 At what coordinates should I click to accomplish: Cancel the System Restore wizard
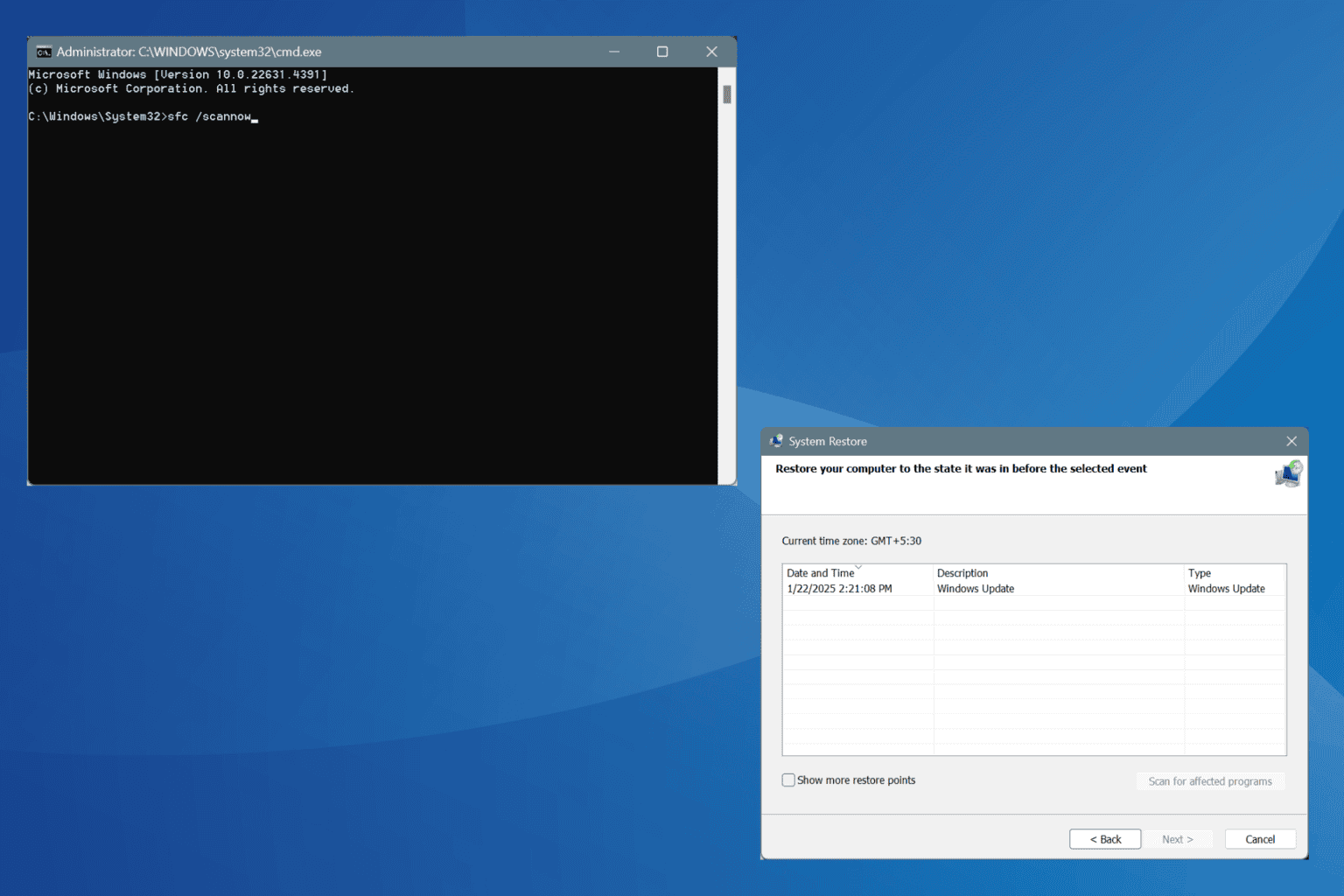click(1260, 839)
